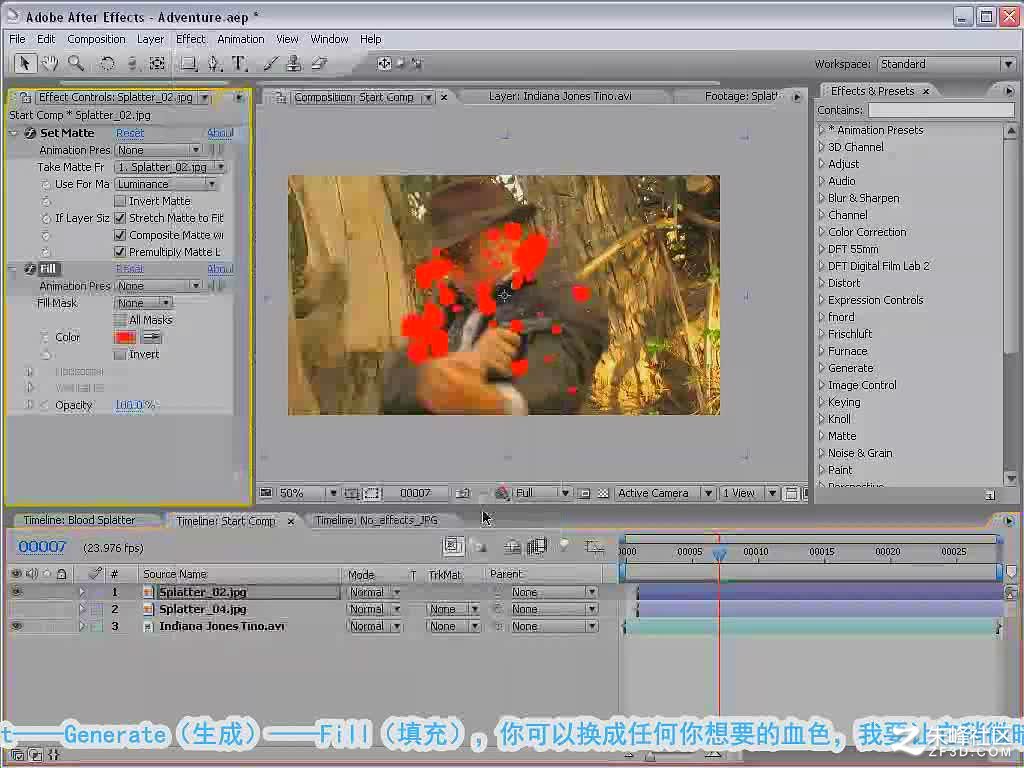Viewport: 1024px width, 768px height.
Task: Uncheck Stretch Matte to Fit
Action: point(120,218)
